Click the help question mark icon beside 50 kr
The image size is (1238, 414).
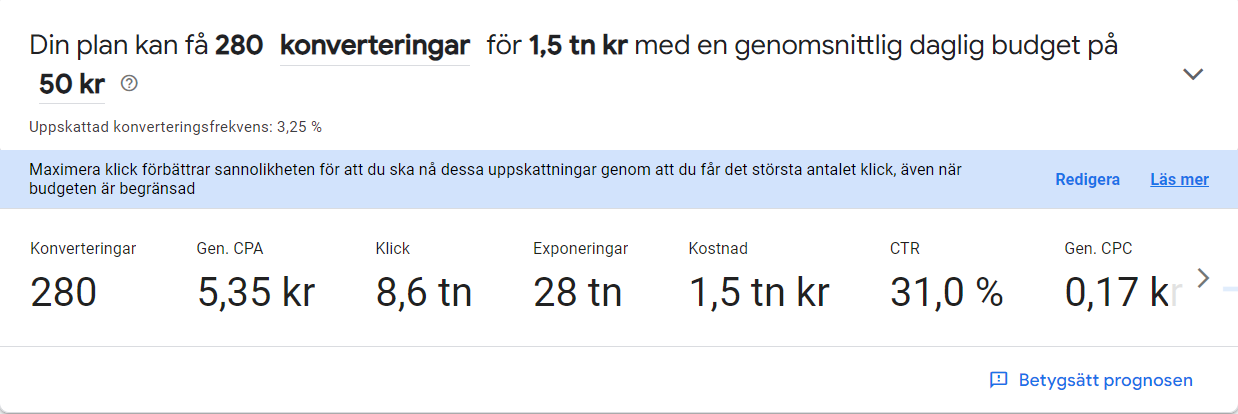click(x=129, y=84)
